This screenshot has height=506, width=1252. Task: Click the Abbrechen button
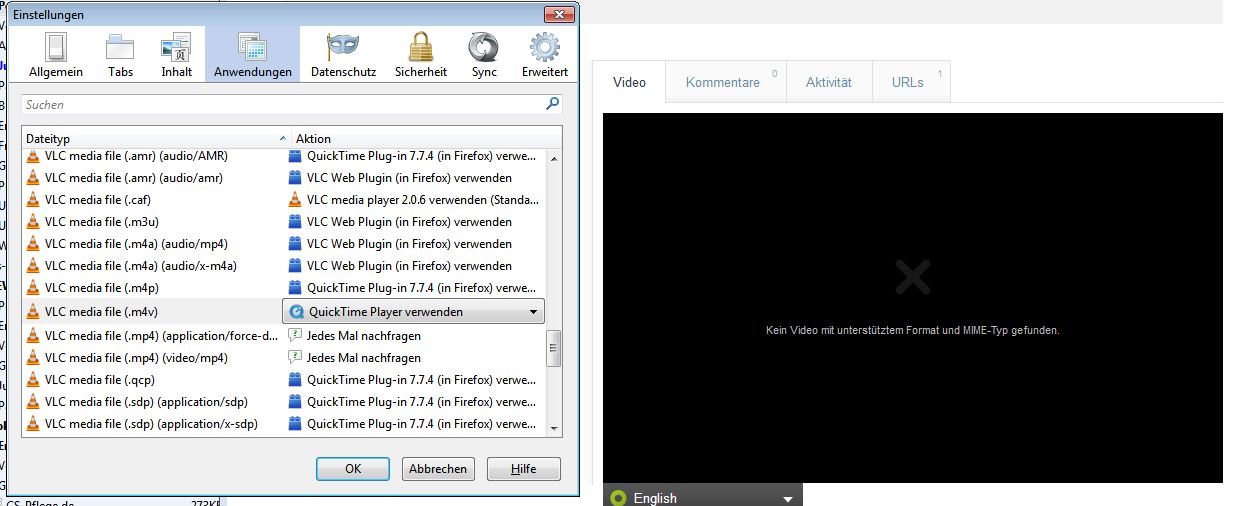point(438,468)
